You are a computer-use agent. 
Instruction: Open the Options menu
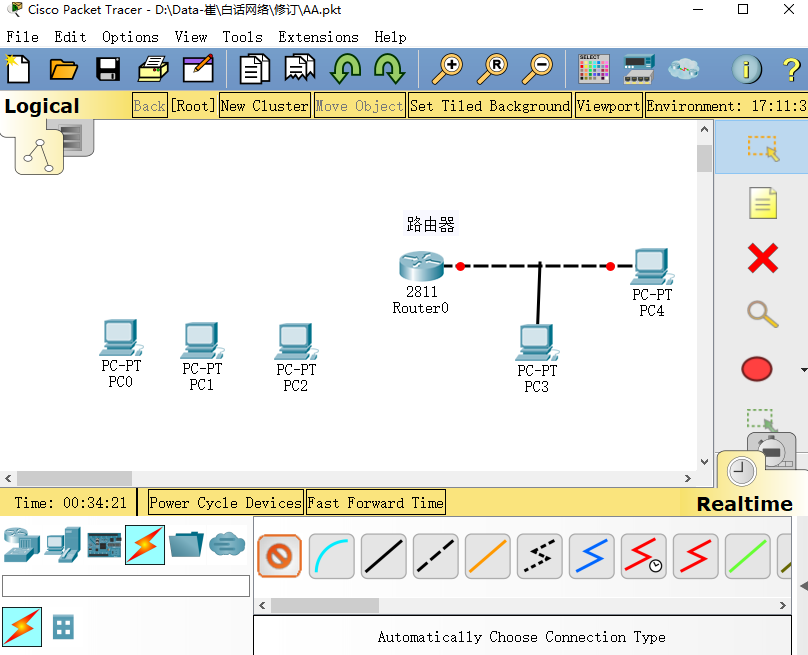130,36
